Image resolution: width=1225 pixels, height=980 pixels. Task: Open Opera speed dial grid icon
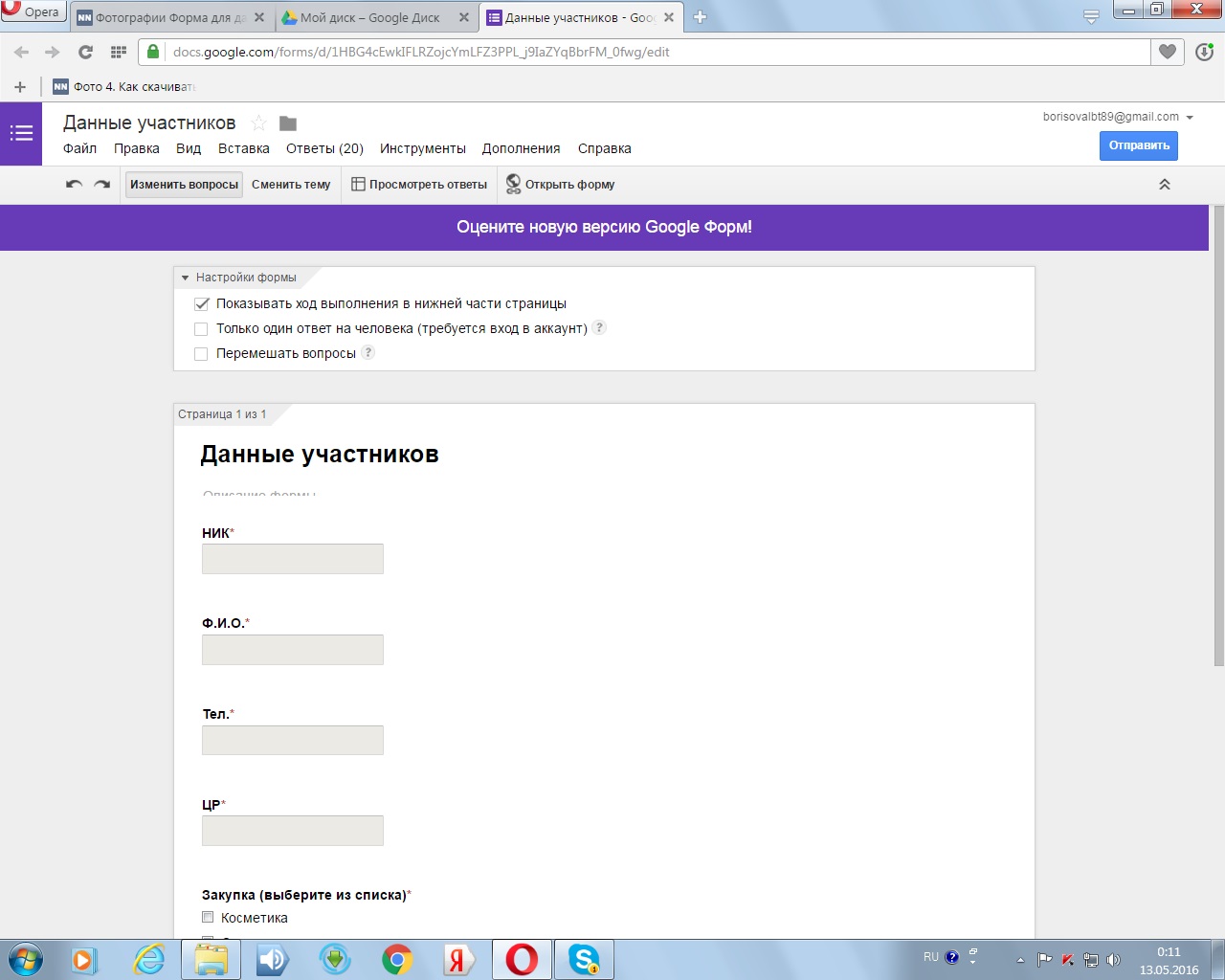click(119, 52)
